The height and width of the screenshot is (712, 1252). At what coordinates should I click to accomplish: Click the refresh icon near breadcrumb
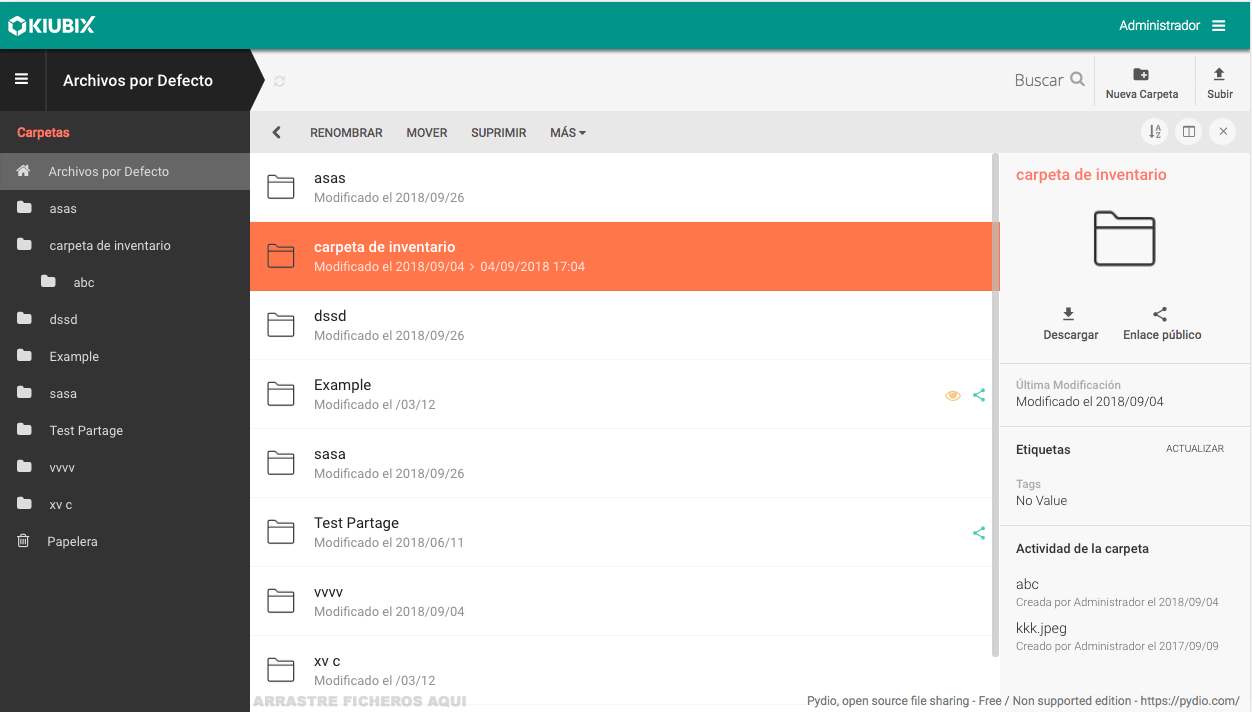[280, 81]
